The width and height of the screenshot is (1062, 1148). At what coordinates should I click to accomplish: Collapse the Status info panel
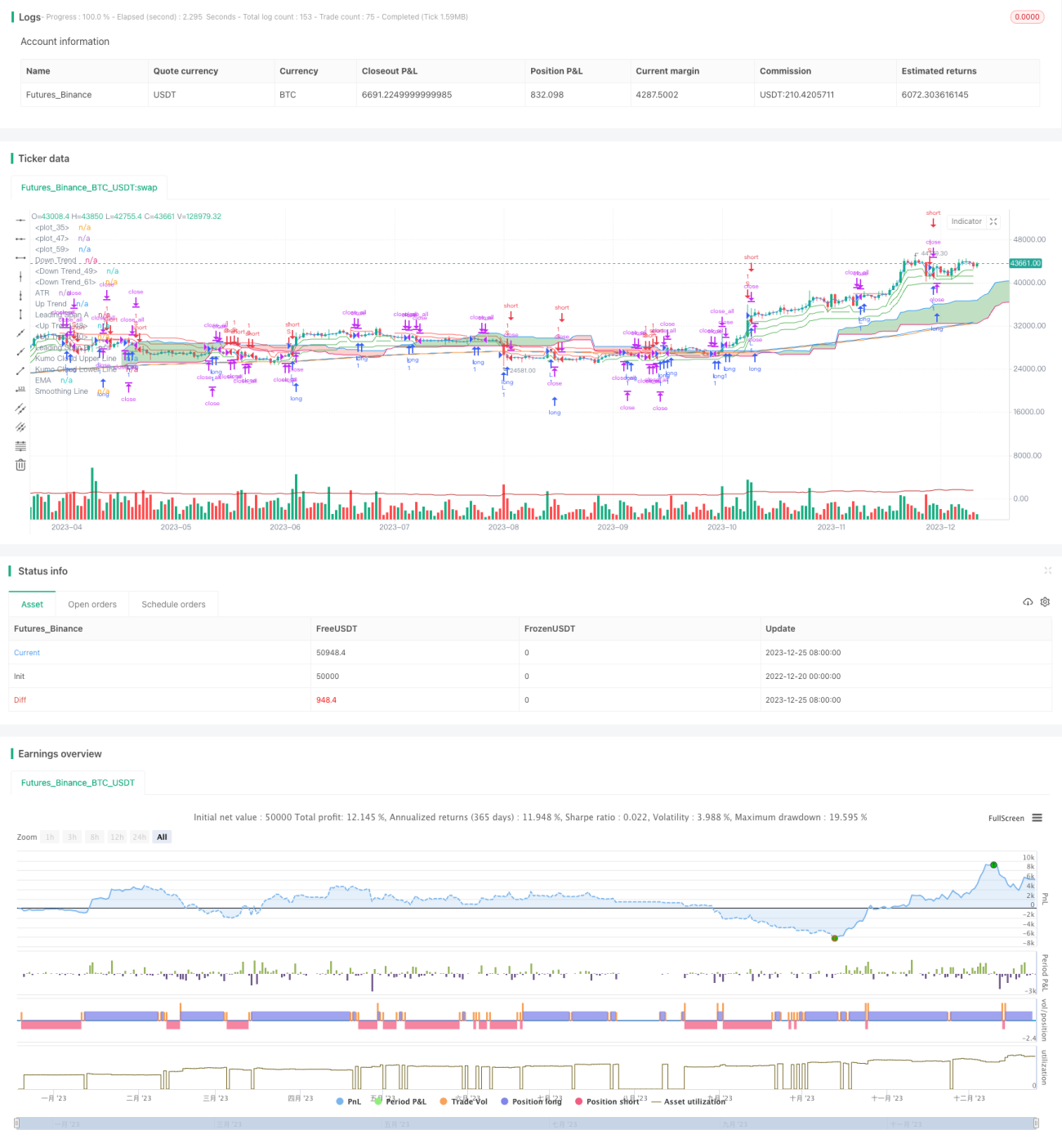click(x=1047, y=570)
